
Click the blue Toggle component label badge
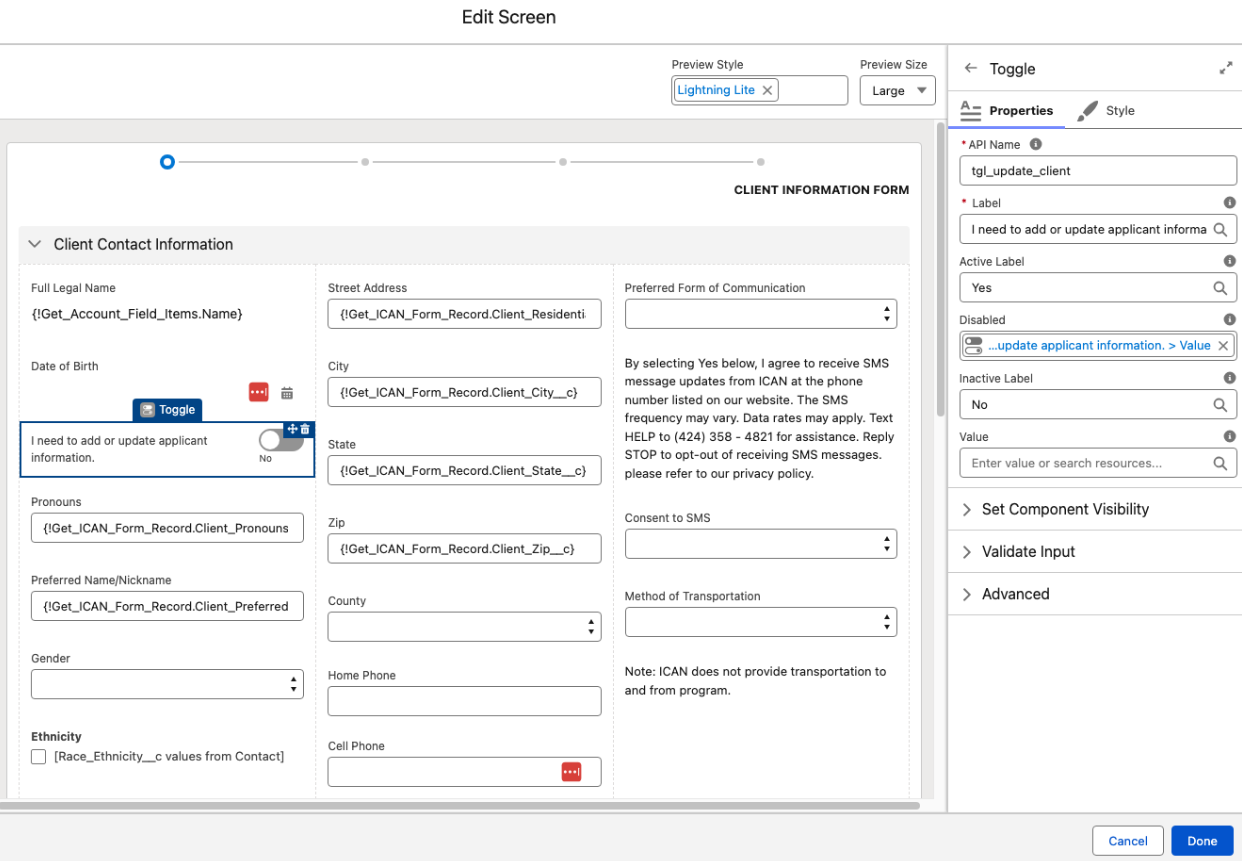167,410
